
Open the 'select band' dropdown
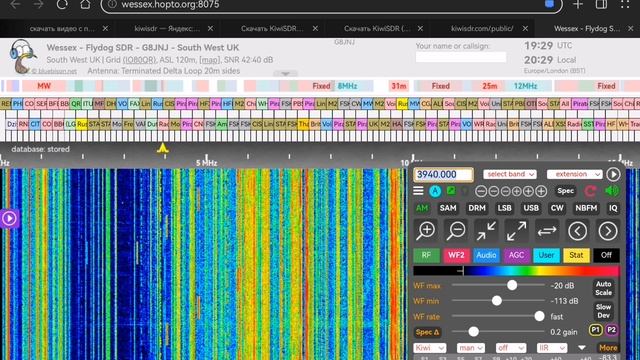point(510,174)
